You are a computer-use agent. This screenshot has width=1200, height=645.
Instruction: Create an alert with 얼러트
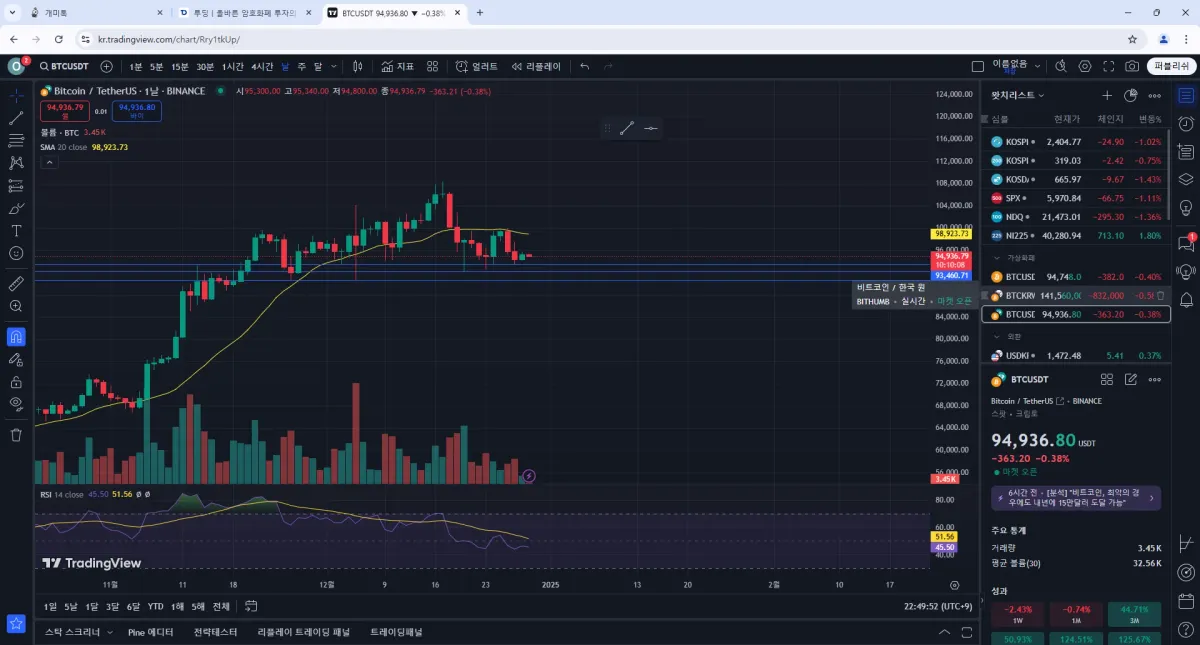(x=477, y=66)
